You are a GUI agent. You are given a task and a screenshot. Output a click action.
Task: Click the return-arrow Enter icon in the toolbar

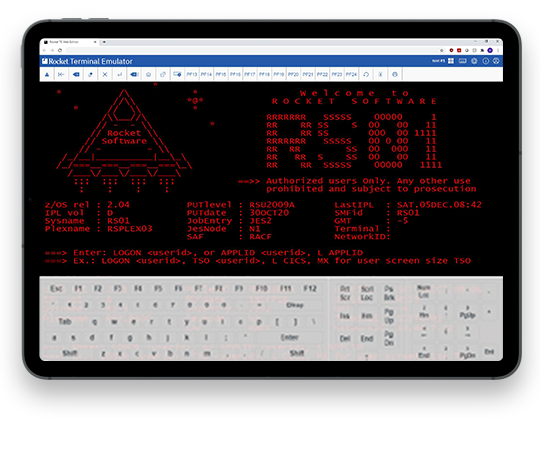pyautogui.click(x=120, y=74)
